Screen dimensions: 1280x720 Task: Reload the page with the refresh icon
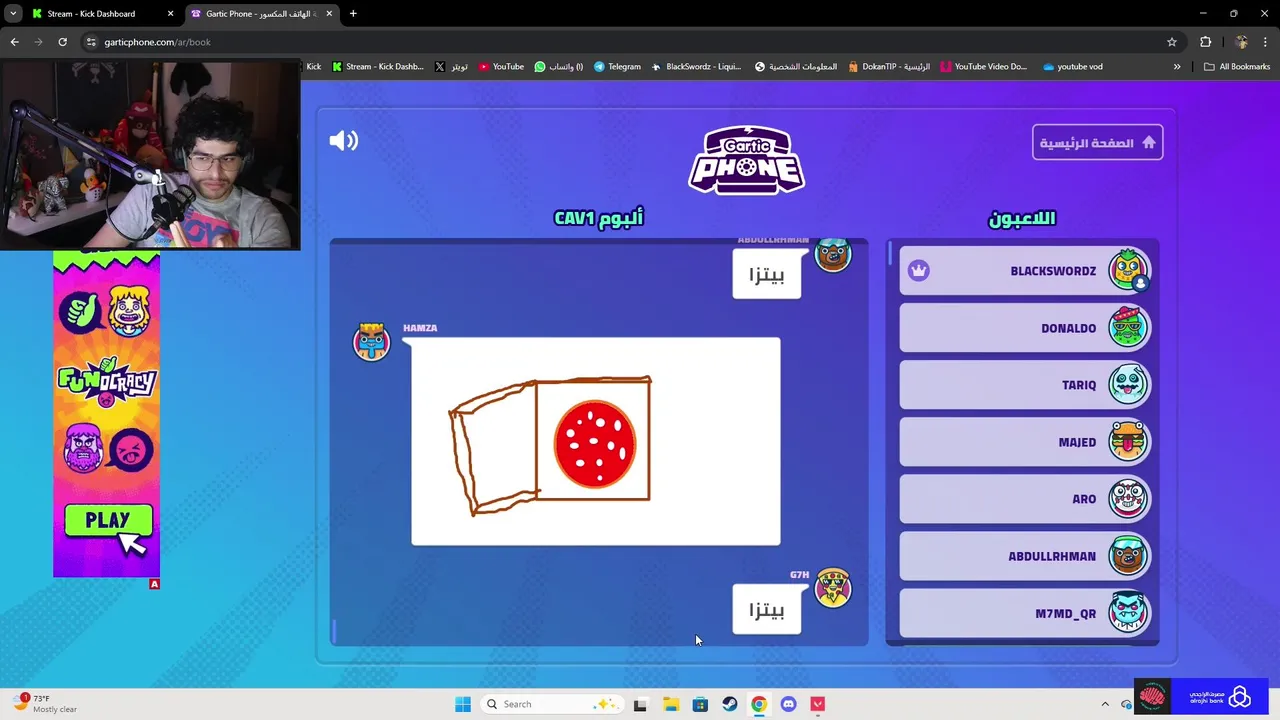(62, 42)
